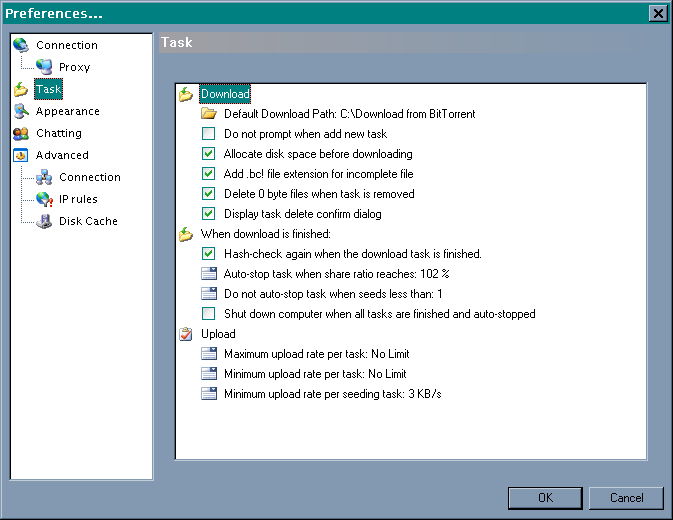
Task: Click the Upload section clipboard icon
Action: 185,334
